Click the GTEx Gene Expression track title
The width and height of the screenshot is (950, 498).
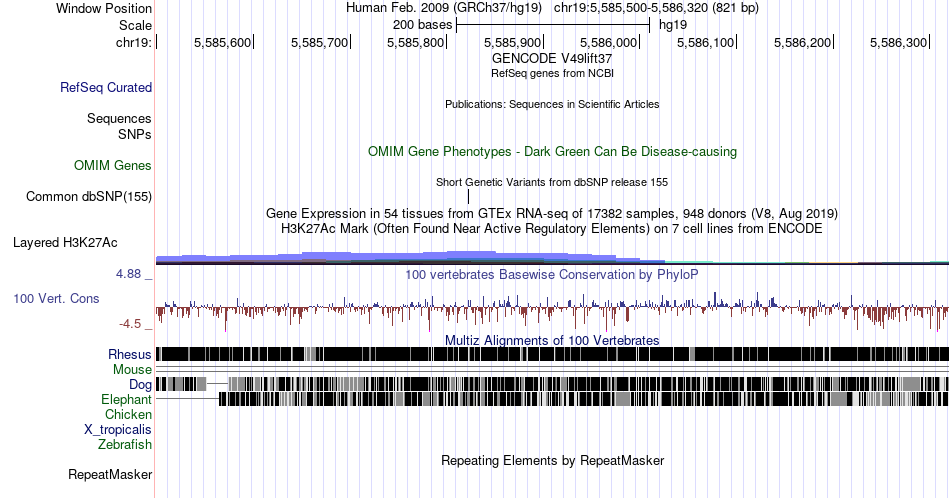pos(552,213)
